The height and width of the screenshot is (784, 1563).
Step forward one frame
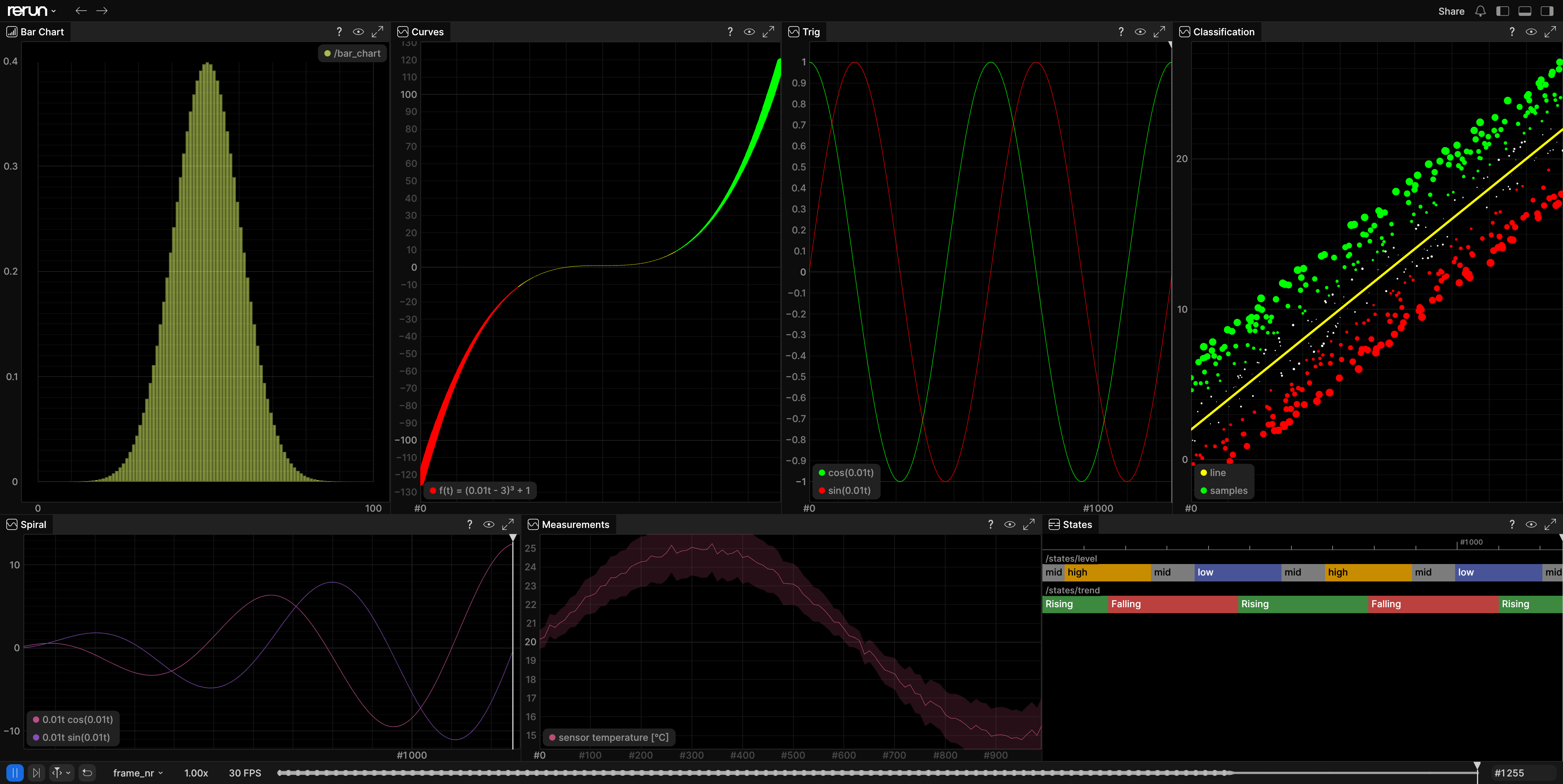point(36,773)
